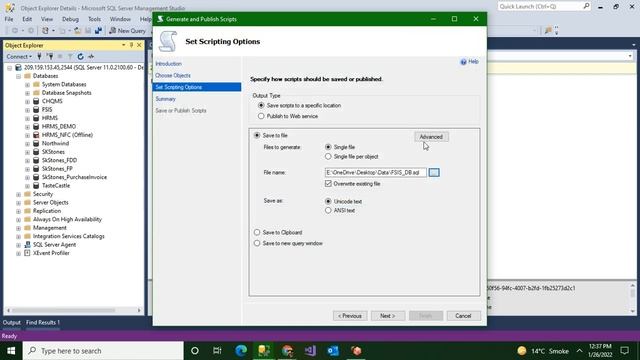Image resolution: width=640 pixels, height=360 pixels.
Task: Click the File name input field
Action: point(376,173)
